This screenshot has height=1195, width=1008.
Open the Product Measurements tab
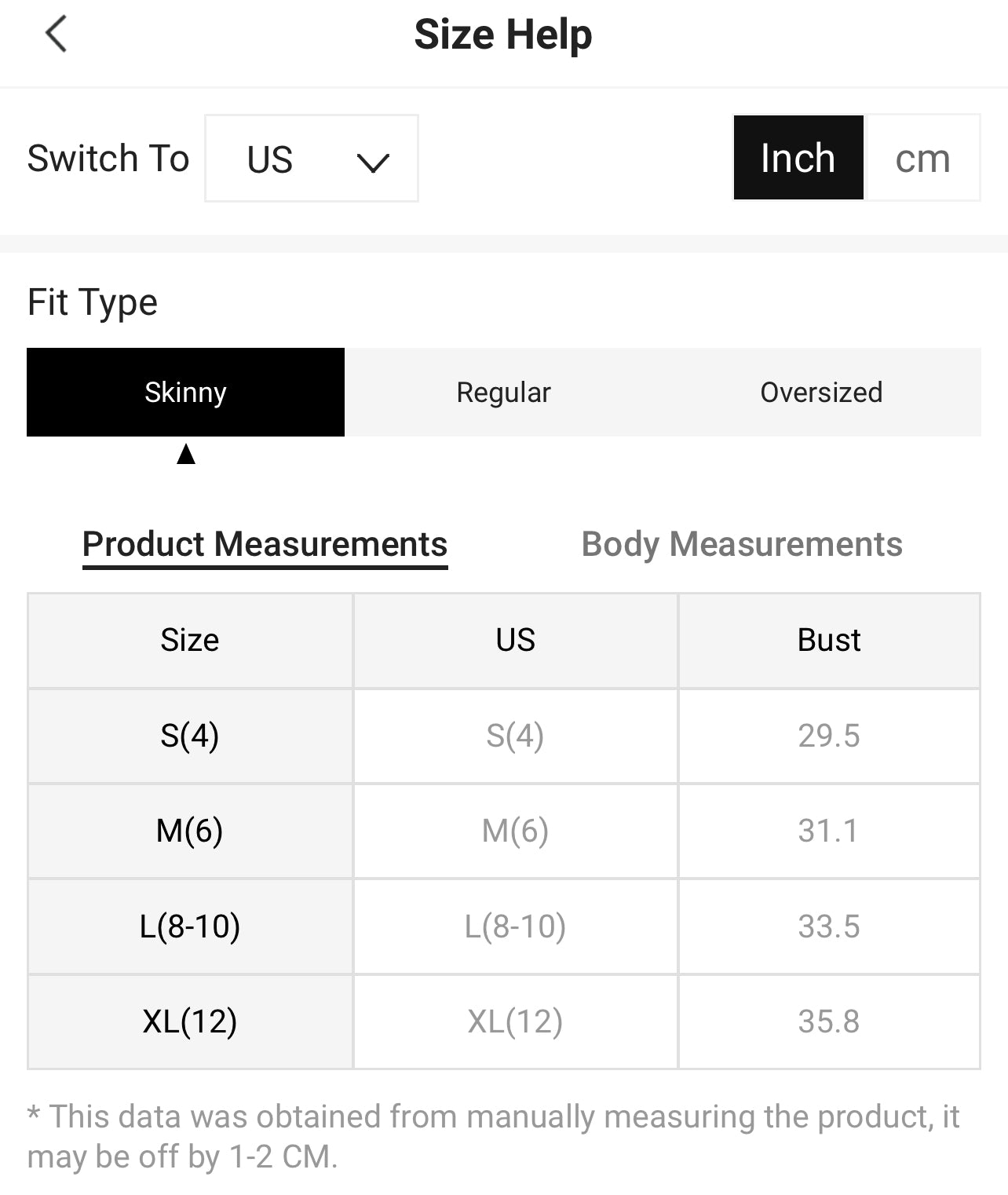pos(265,544)
